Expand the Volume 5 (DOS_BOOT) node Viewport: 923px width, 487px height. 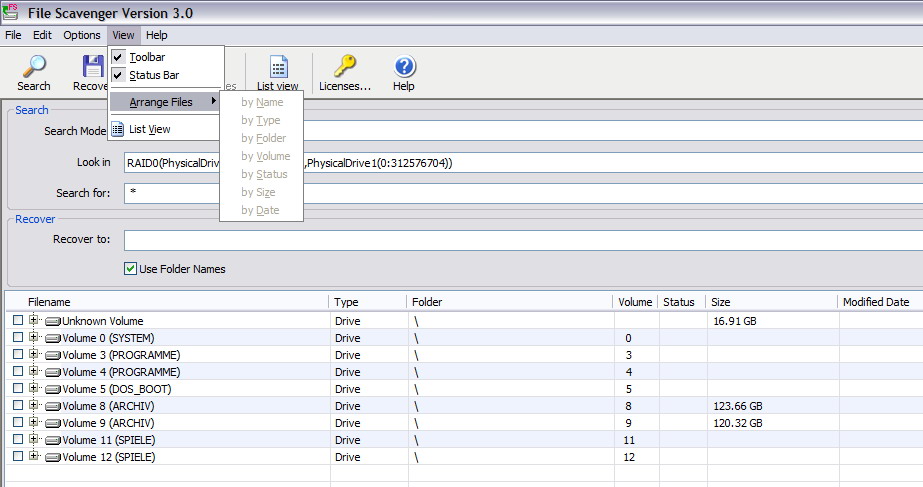click(34, 388)
